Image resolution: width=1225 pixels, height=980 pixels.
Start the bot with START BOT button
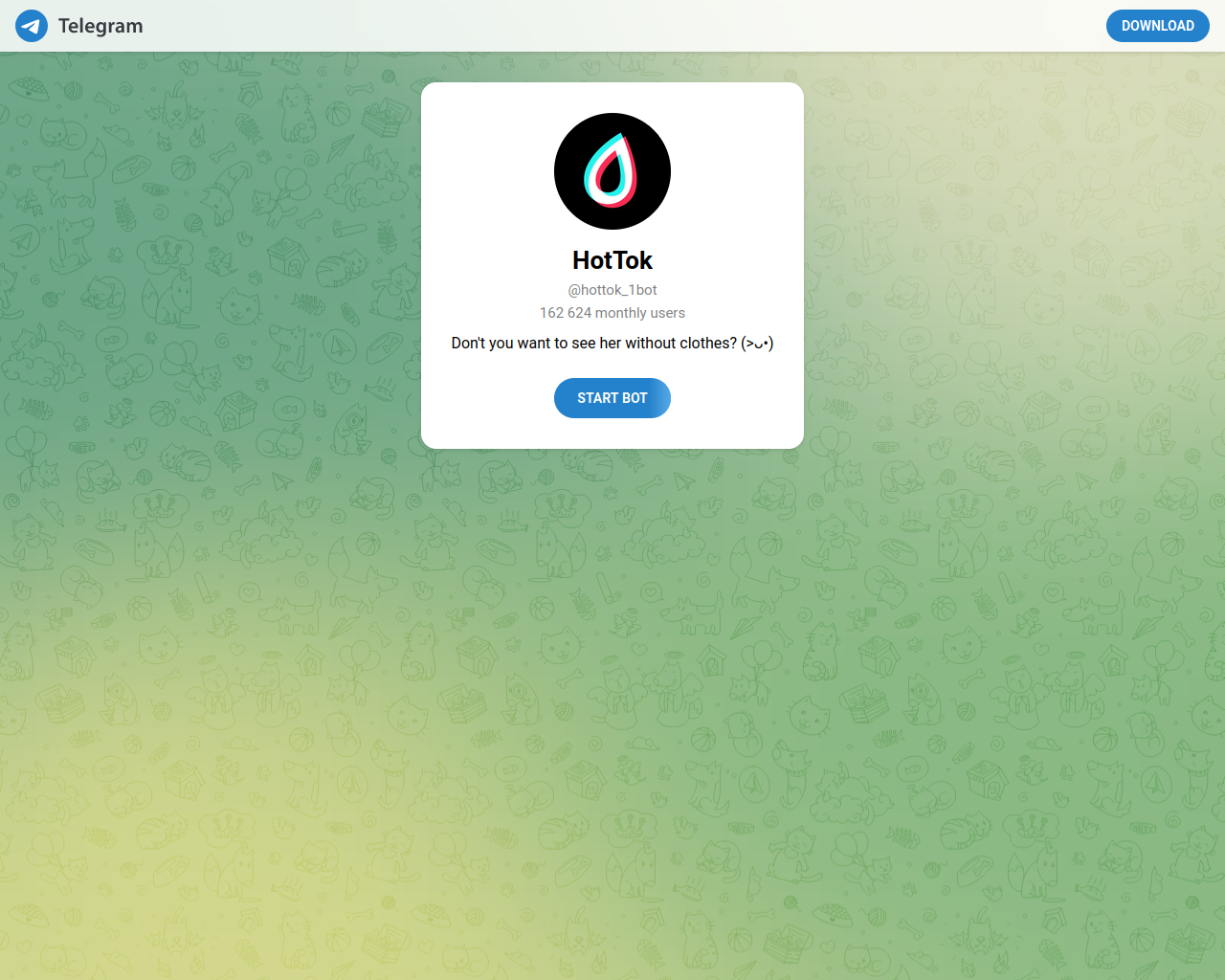click(612, 398)
